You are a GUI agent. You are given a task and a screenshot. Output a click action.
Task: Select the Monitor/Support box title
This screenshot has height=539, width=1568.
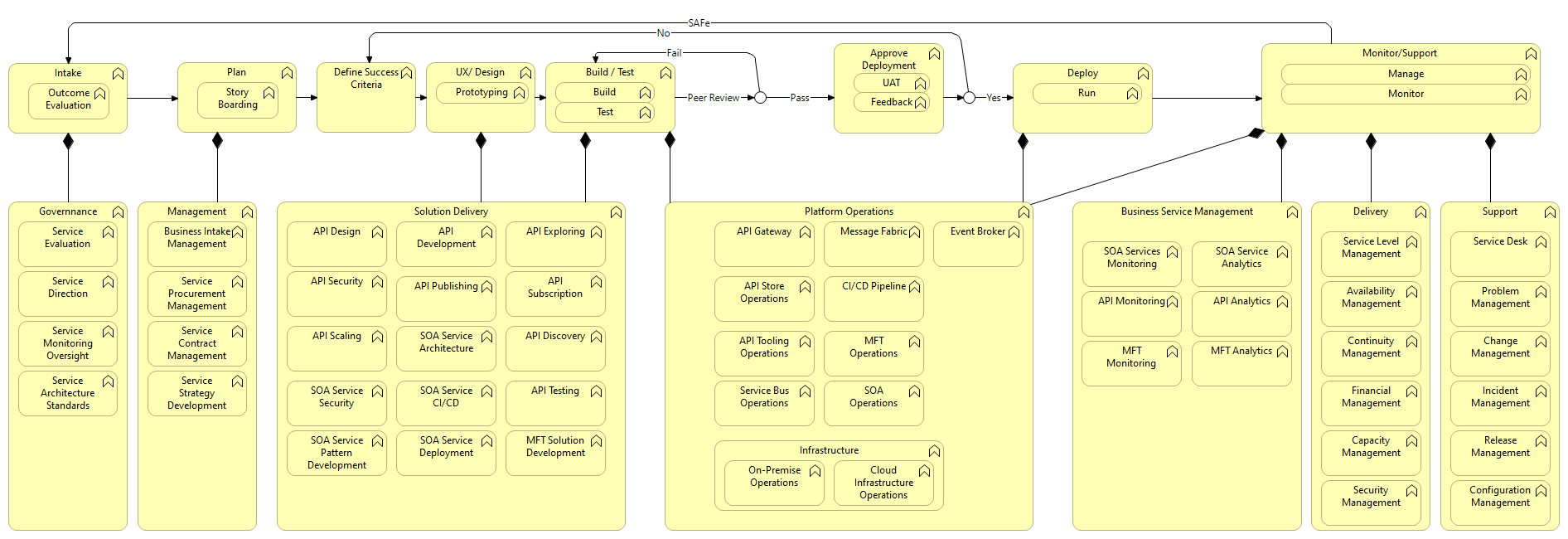tap(1400, 53)
